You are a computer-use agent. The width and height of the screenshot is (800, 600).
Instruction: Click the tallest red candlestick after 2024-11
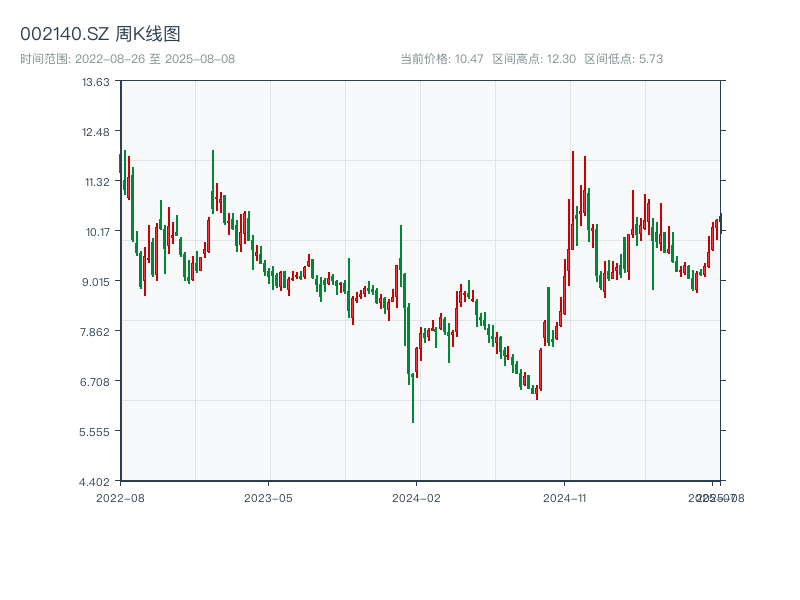point(572,200)
